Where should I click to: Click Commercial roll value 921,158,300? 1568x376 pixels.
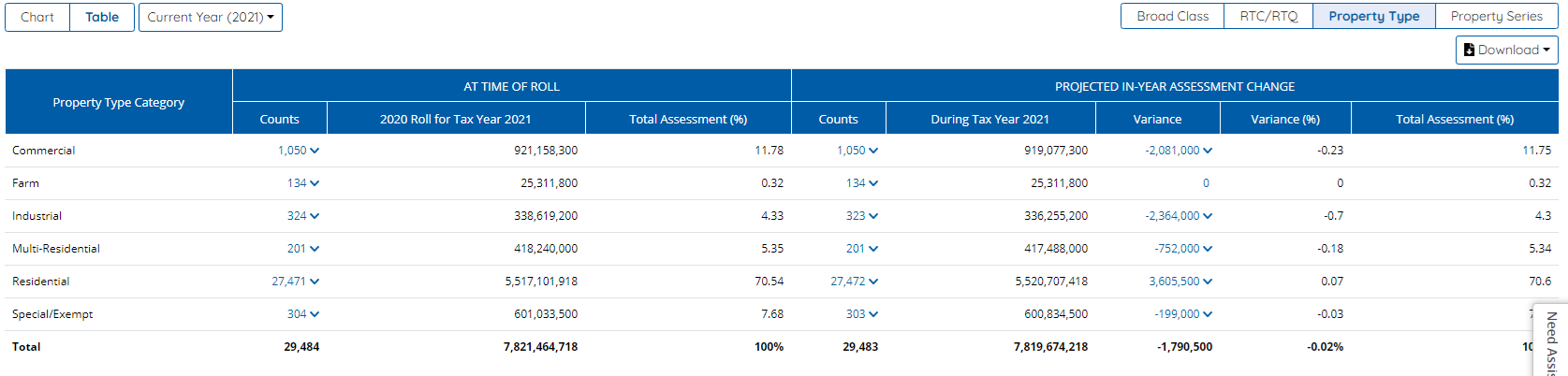(x=546, y=151)
